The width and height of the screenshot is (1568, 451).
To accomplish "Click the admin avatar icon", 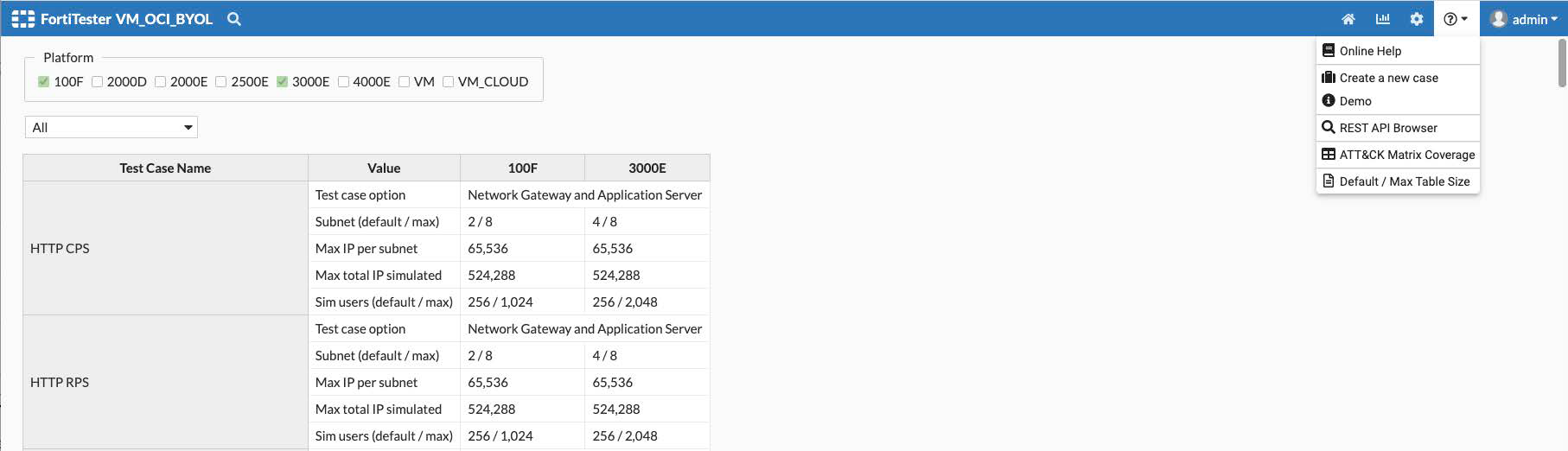I will tap(1500, 19).
